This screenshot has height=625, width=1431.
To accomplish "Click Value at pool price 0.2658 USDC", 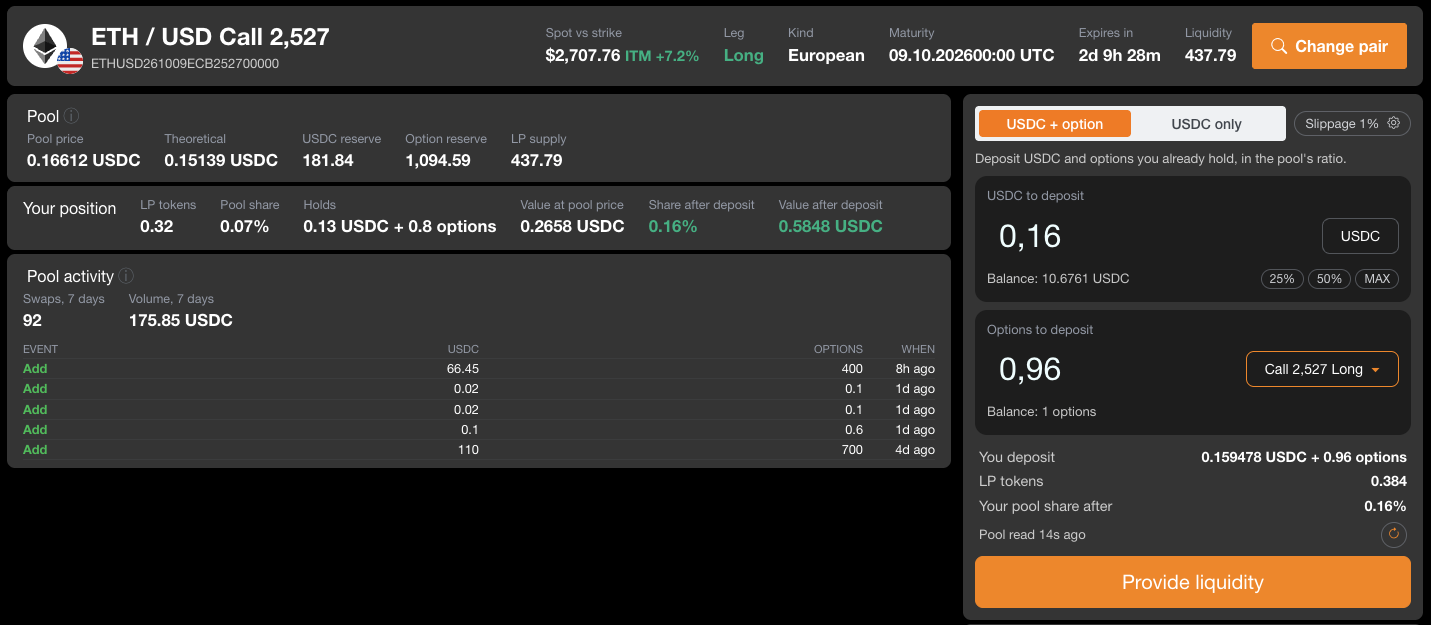I will coord(572,226).
